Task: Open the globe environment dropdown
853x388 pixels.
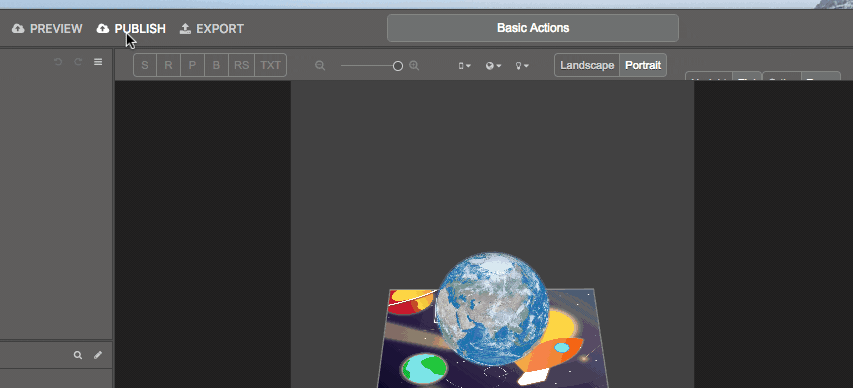Action: (x=493, y=66)
